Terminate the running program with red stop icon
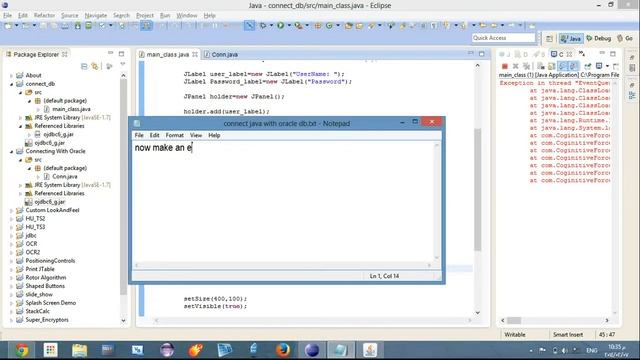This screenshot has height=360, width=640. 504,66
